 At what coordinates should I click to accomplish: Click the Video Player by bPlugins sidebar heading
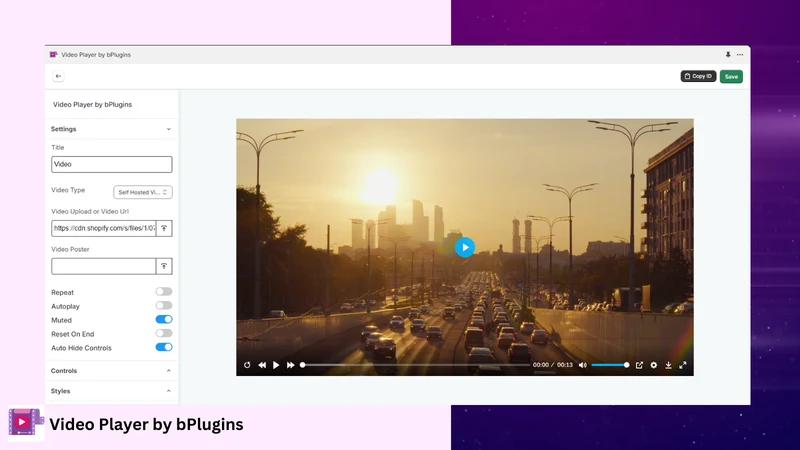tap(92, 105)
